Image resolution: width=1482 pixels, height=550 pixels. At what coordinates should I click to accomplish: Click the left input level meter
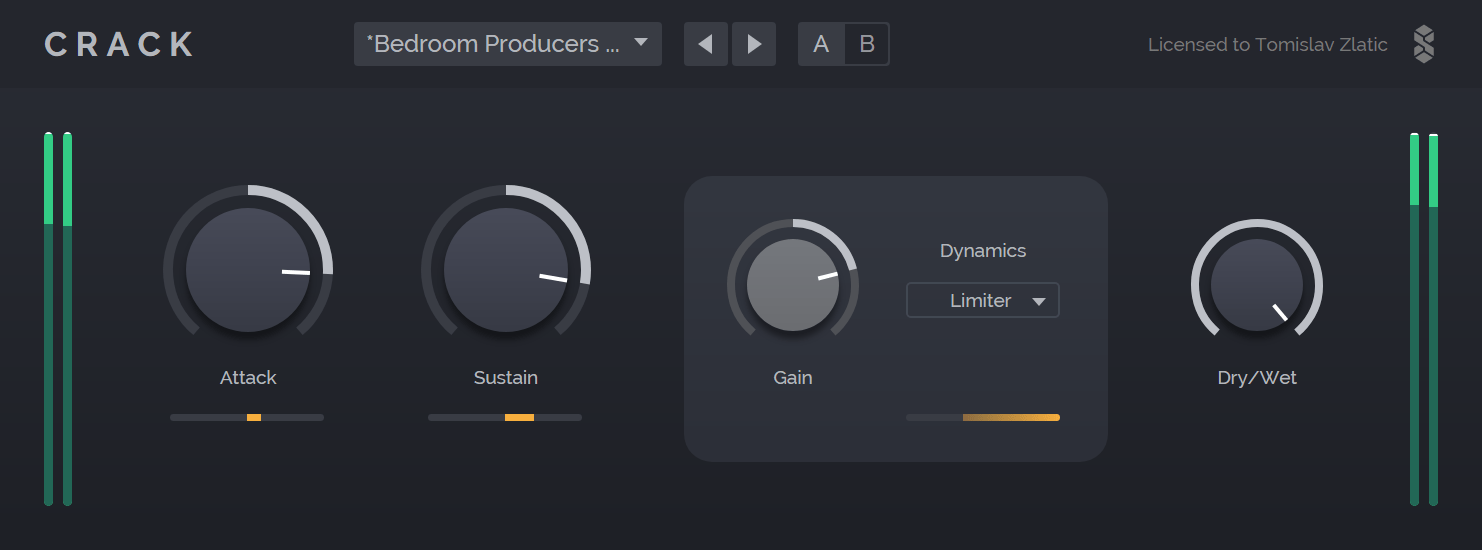(58, 320)
